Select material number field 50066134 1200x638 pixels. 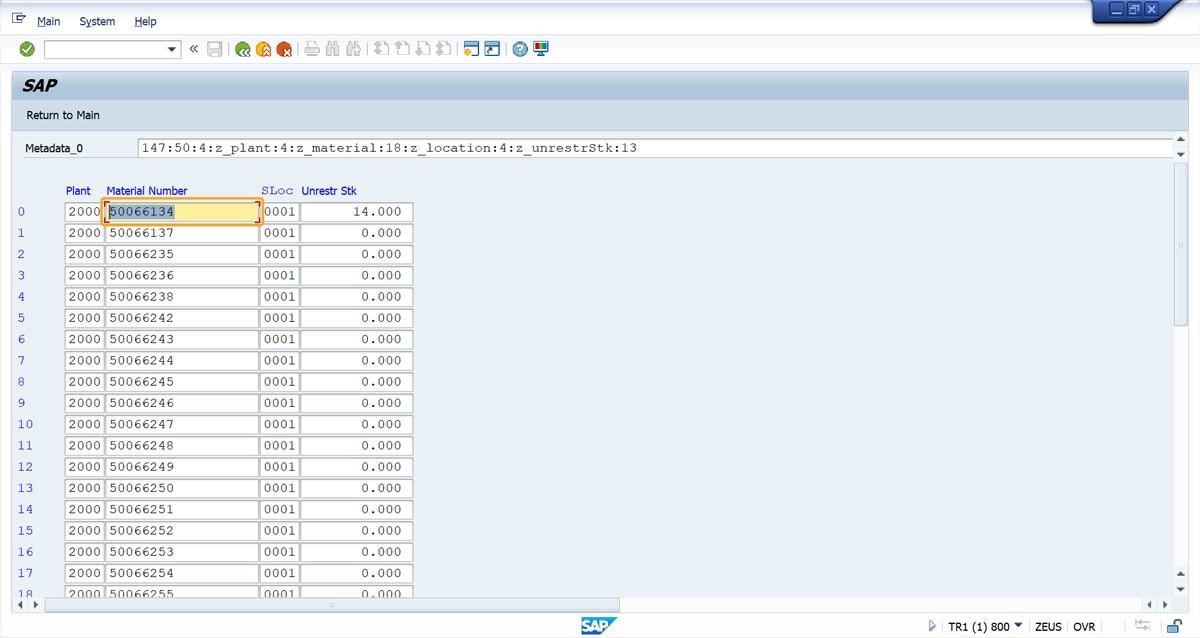[182, 212]
